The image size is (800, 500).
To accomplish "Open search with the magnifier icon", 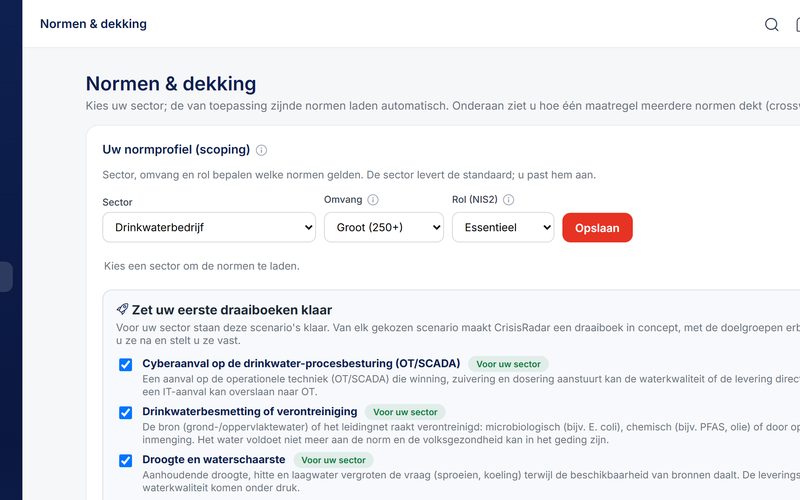I will tap(771, 24).
